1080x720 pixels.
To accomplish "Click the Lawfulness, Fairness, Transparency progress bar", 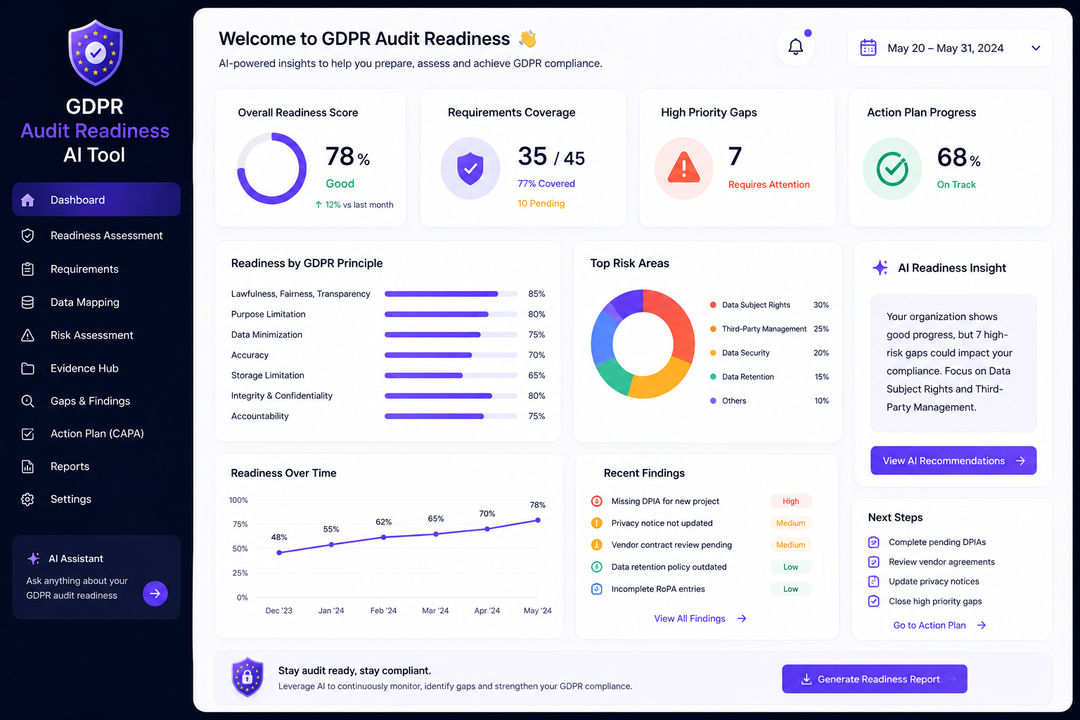I will 451,294.
